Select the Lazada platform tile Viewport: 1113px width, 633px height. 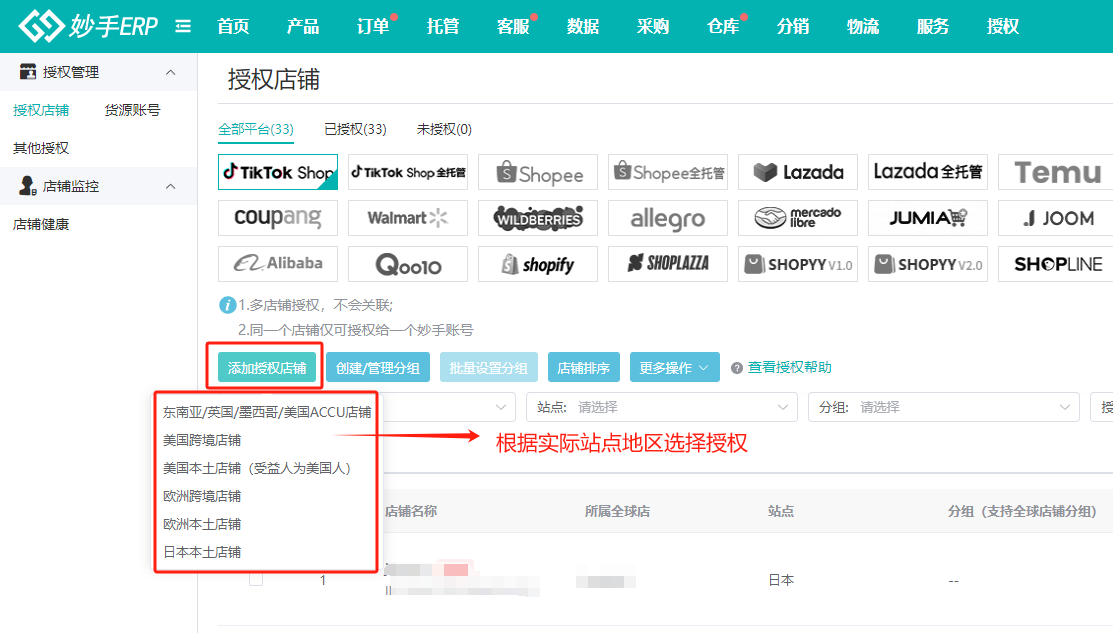(x=798, y=172)
